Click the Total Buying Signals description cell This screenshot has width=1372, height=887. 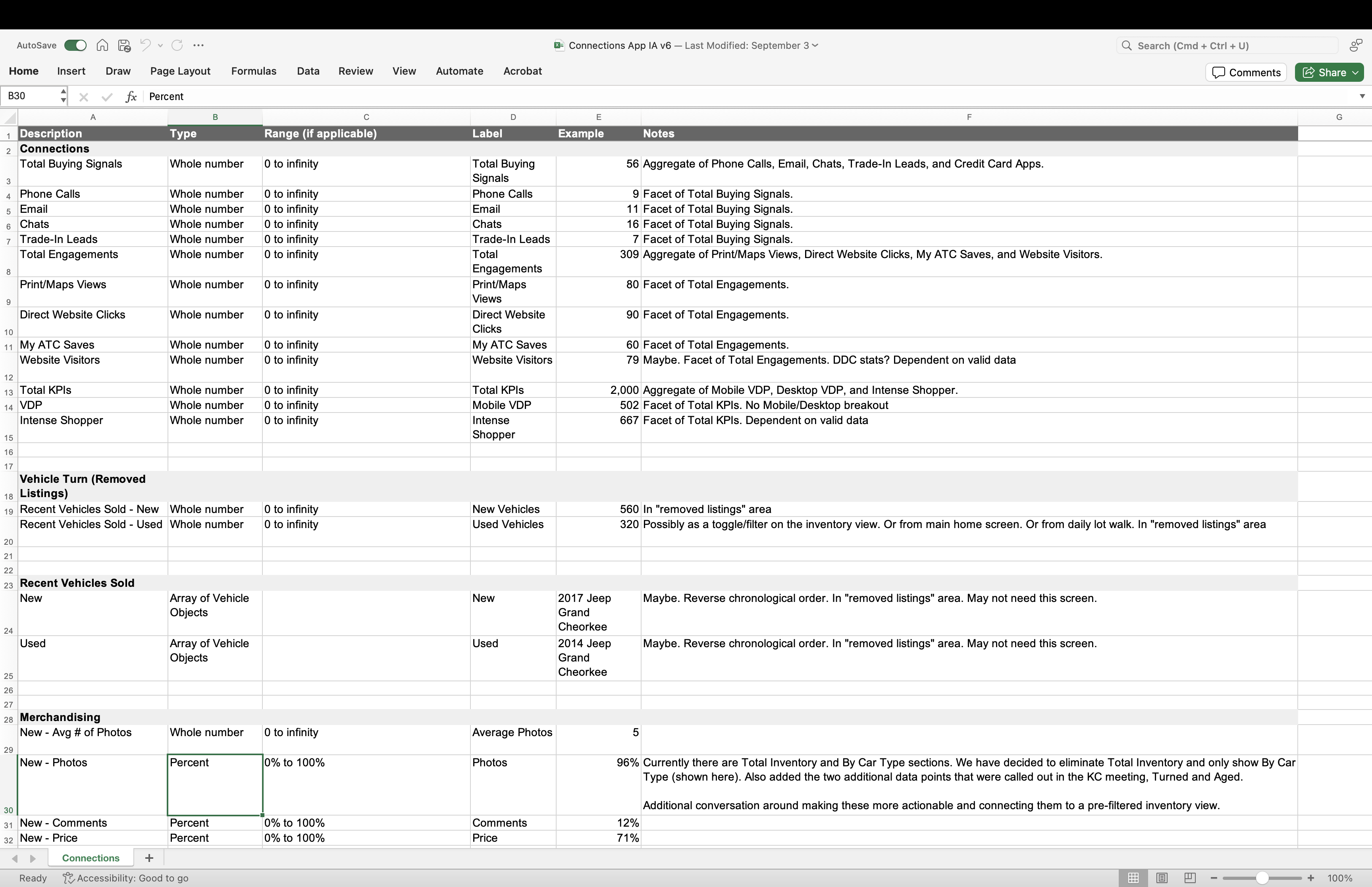pos(92,171)
